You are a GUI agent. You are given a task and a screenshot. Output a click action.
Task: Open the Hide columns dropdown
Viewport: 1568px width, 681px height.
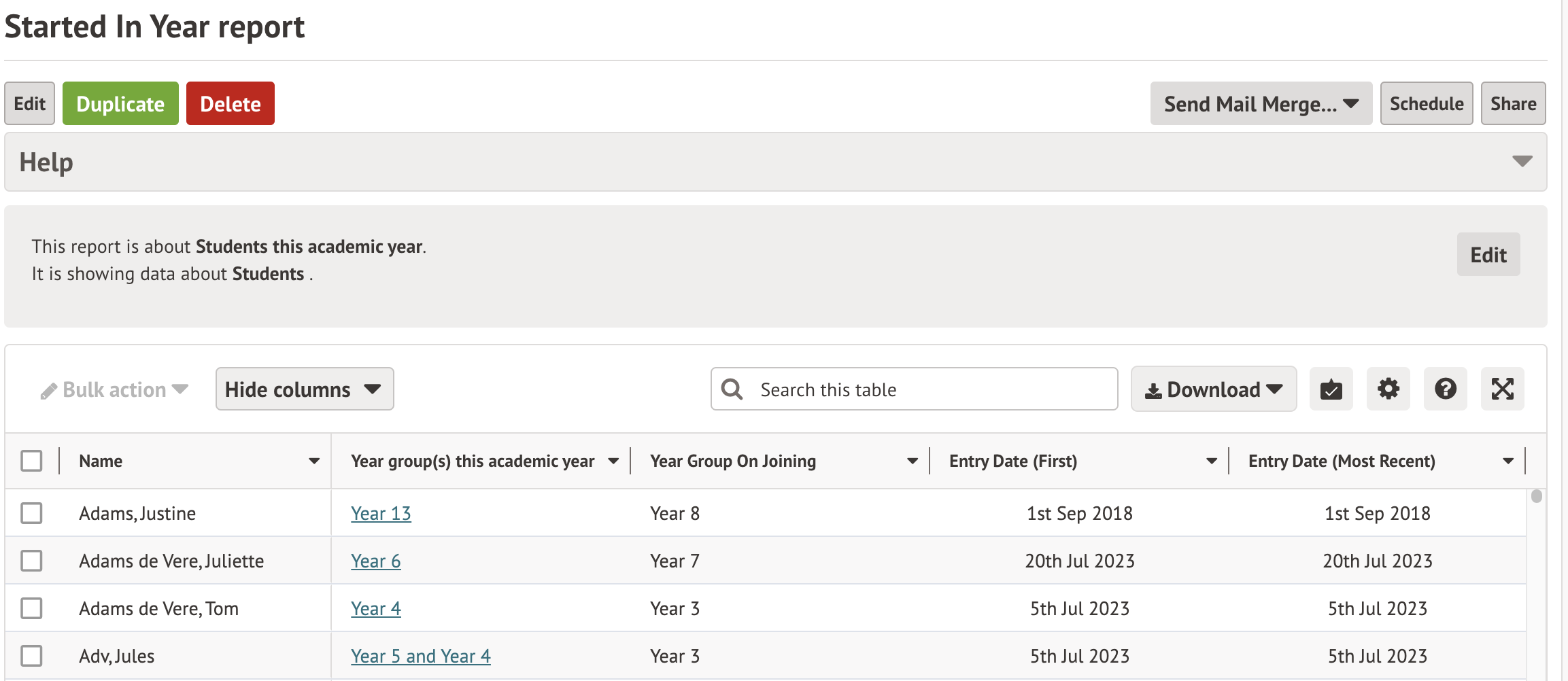point(304,389)
